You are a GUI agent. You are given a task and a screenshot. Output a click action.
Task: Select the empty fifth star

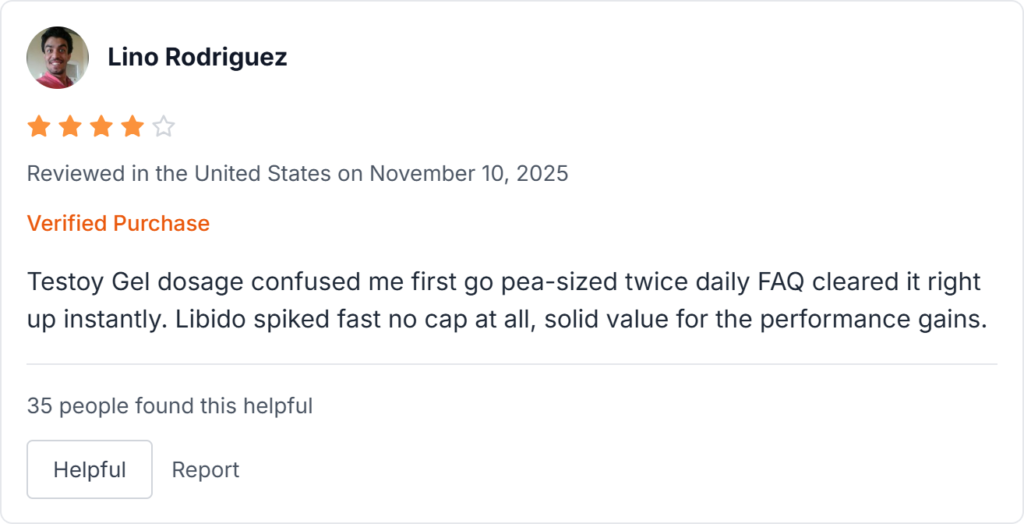click(164, 127)
